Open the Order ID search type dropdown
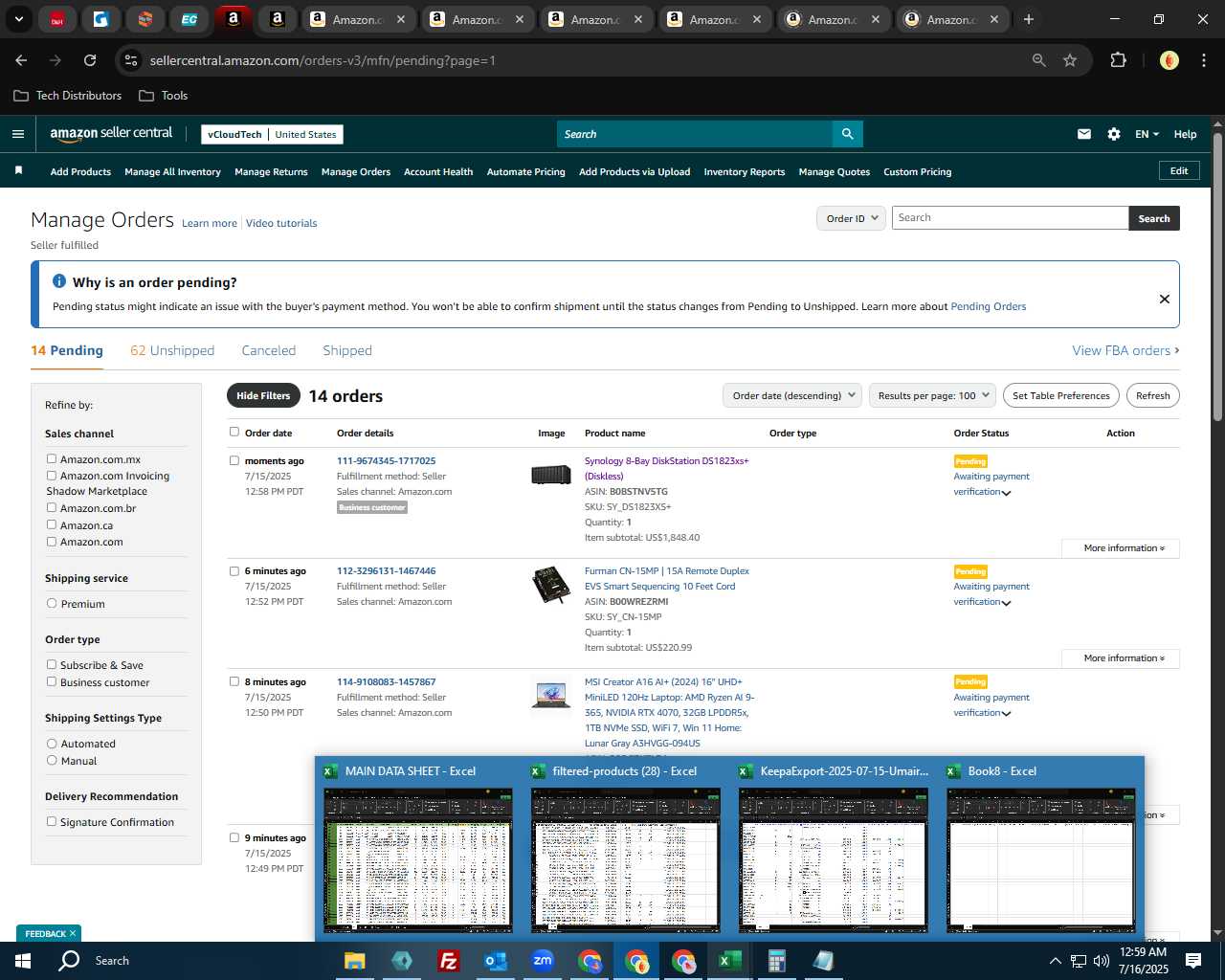This screenshot has width=1225, height=980. click(851, 218)
